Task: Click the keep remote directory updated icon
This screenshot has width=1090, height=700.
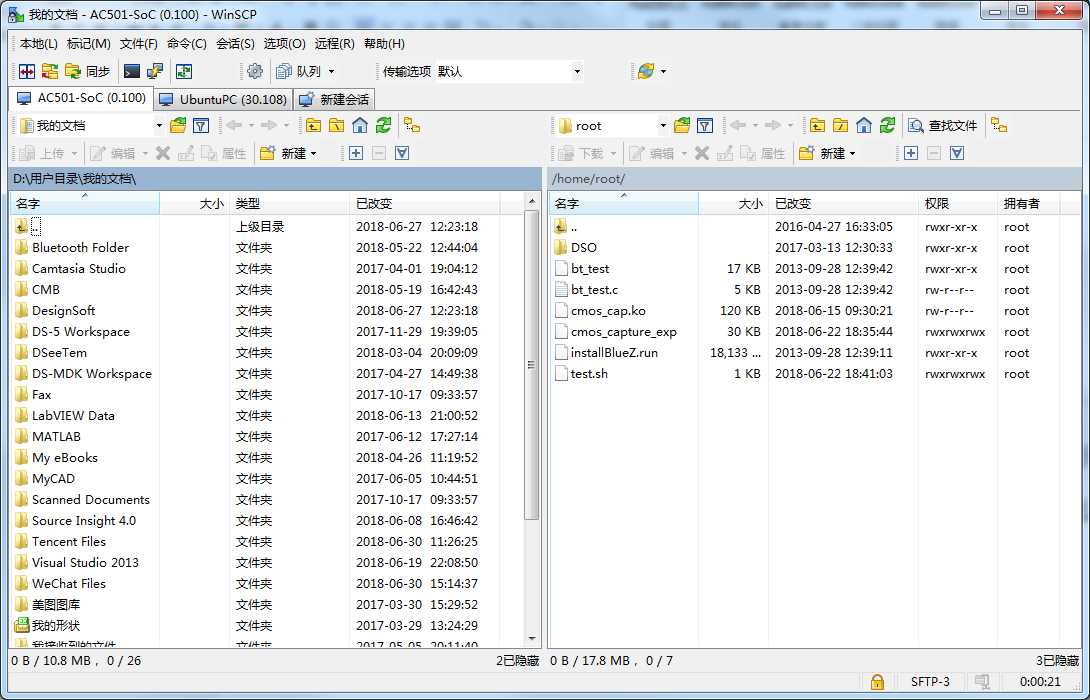Action: [184, 71]
